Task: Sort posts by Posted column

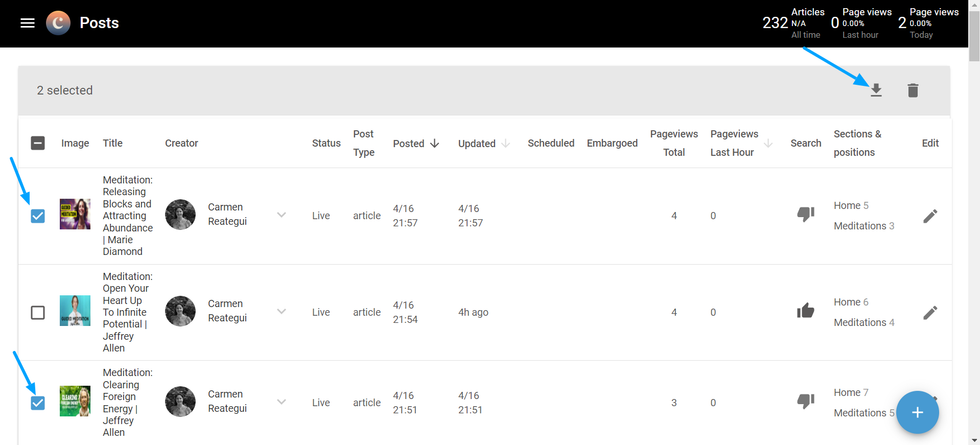Action: click(x=413, y=143)
